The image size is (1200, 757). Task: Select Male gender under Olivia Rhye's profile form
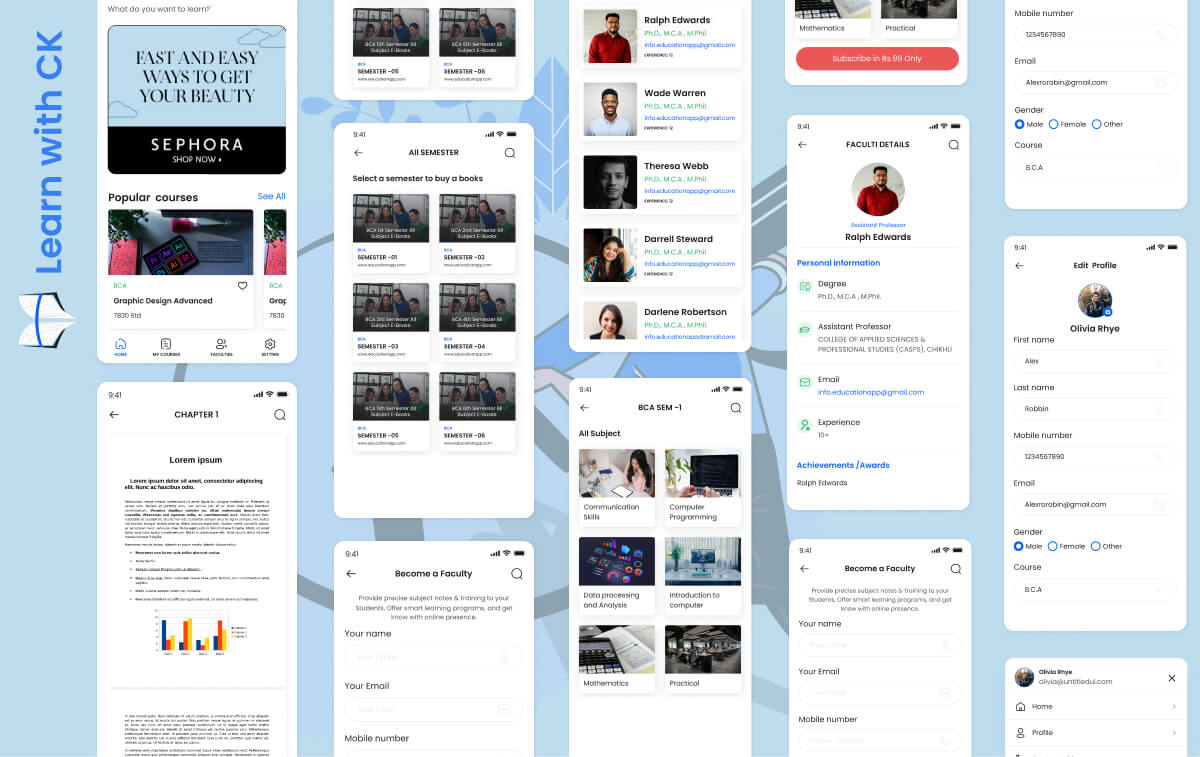point(1019,547)
